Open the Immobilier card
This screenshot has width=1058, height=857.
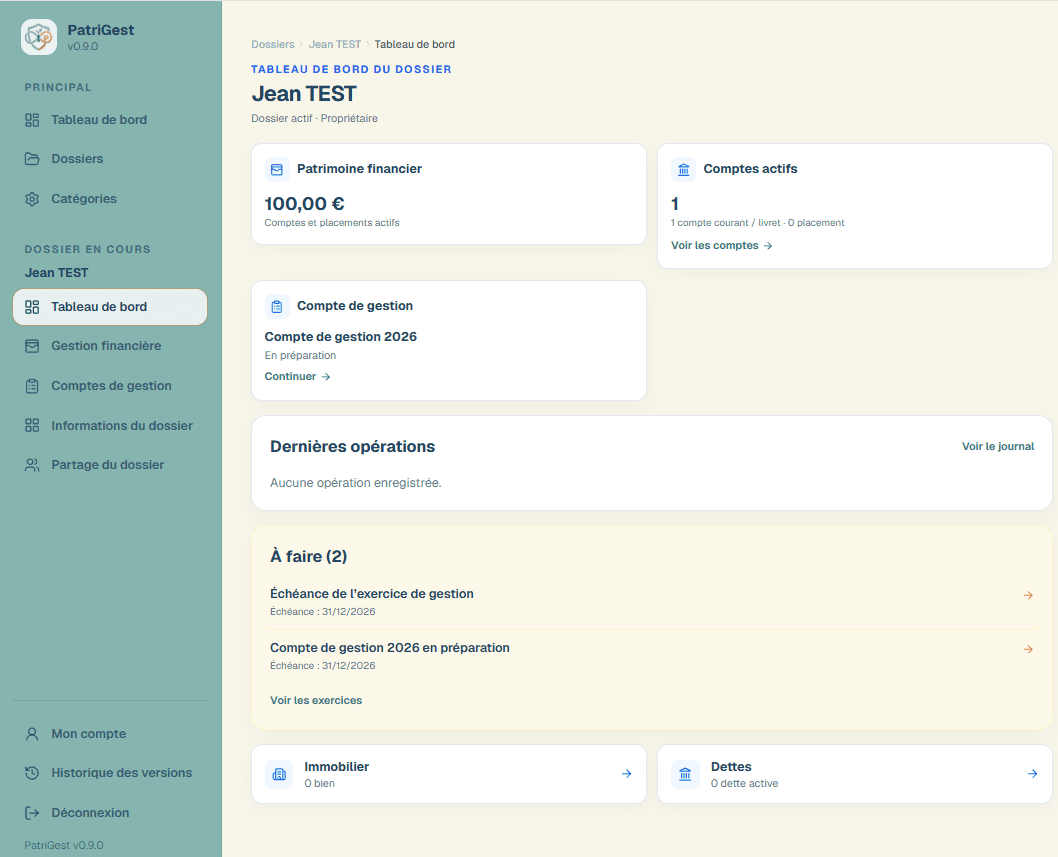coord(449,774)
